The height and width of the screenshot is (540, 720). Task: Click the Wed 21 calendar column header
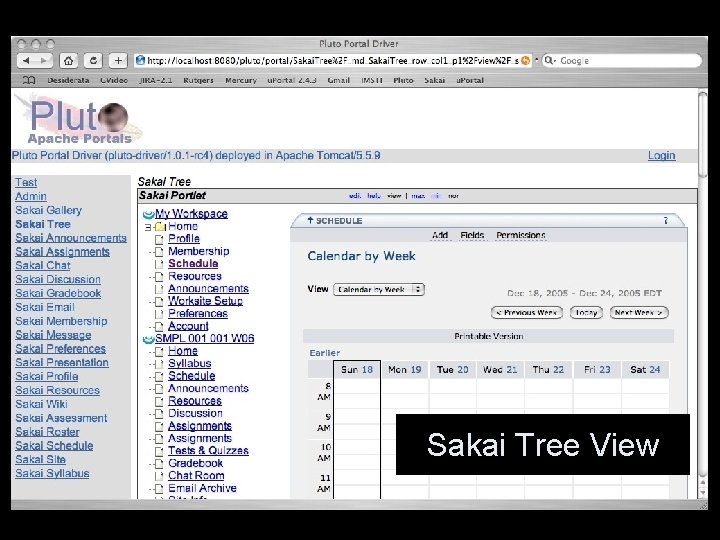(x=500, y=370)
